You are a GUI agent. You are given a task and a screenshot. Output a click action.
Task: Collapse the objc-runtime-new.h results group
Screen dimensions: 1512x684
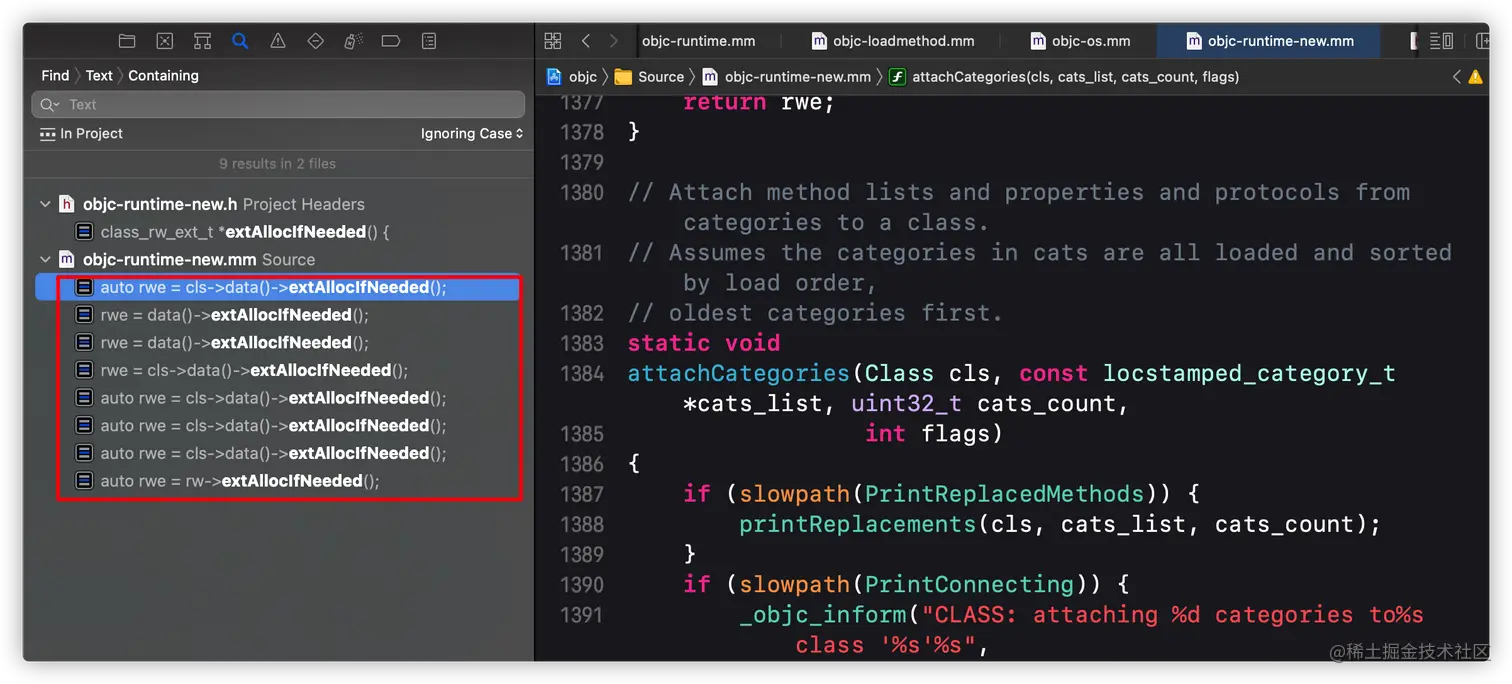point(45,204)
